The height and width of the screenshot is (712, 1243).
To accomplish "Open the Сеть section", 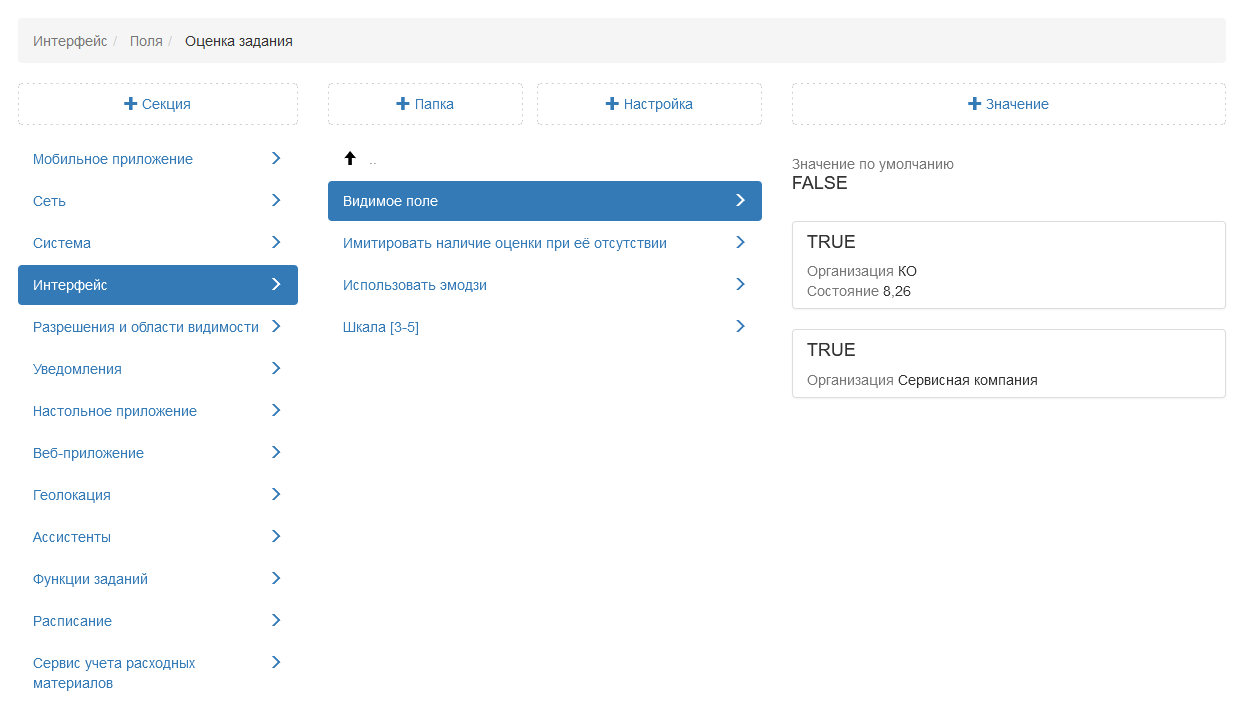I will 50,201.
